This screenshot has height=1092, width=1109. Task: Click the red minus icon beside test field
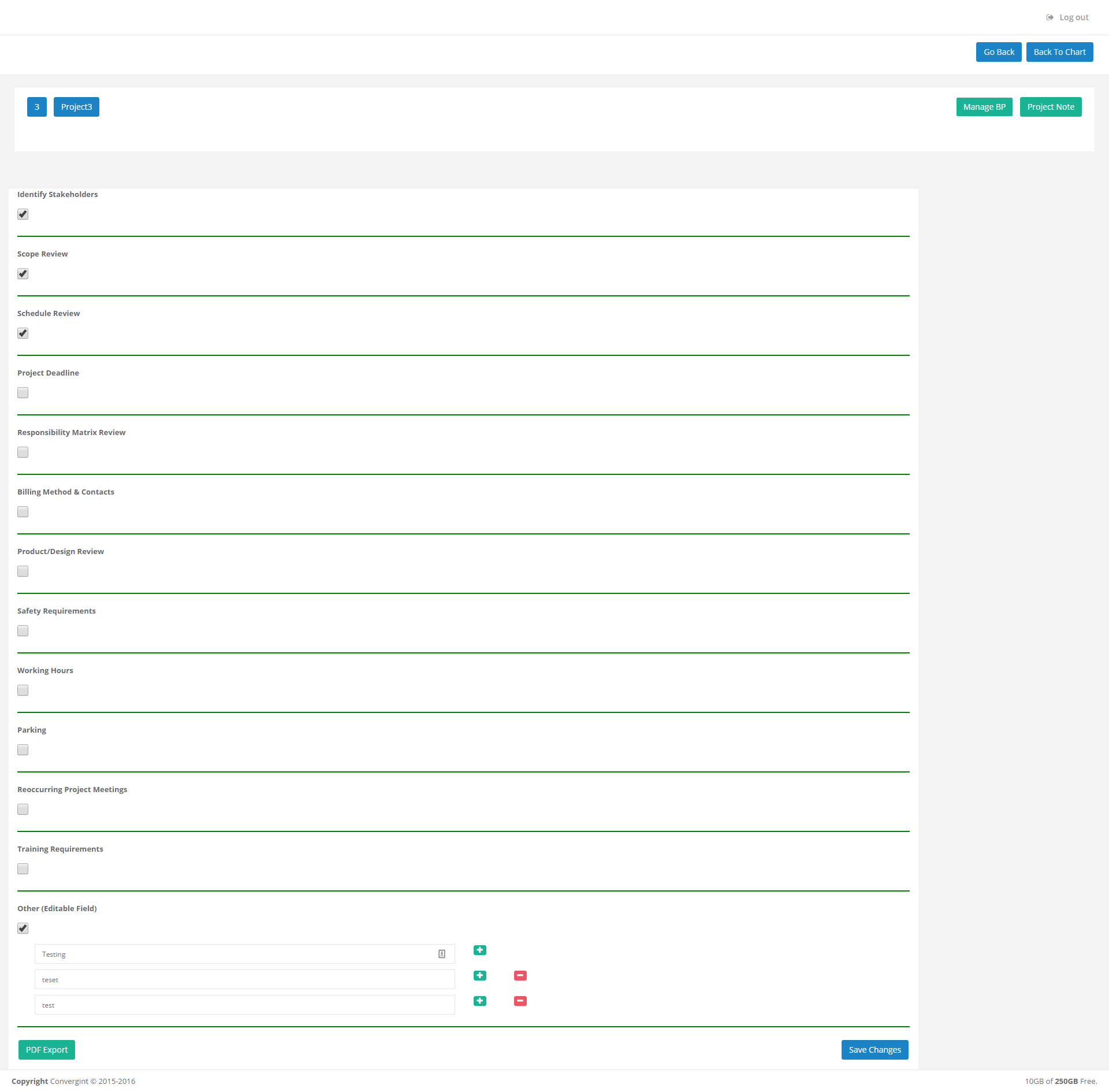[x=520, y=1001]
